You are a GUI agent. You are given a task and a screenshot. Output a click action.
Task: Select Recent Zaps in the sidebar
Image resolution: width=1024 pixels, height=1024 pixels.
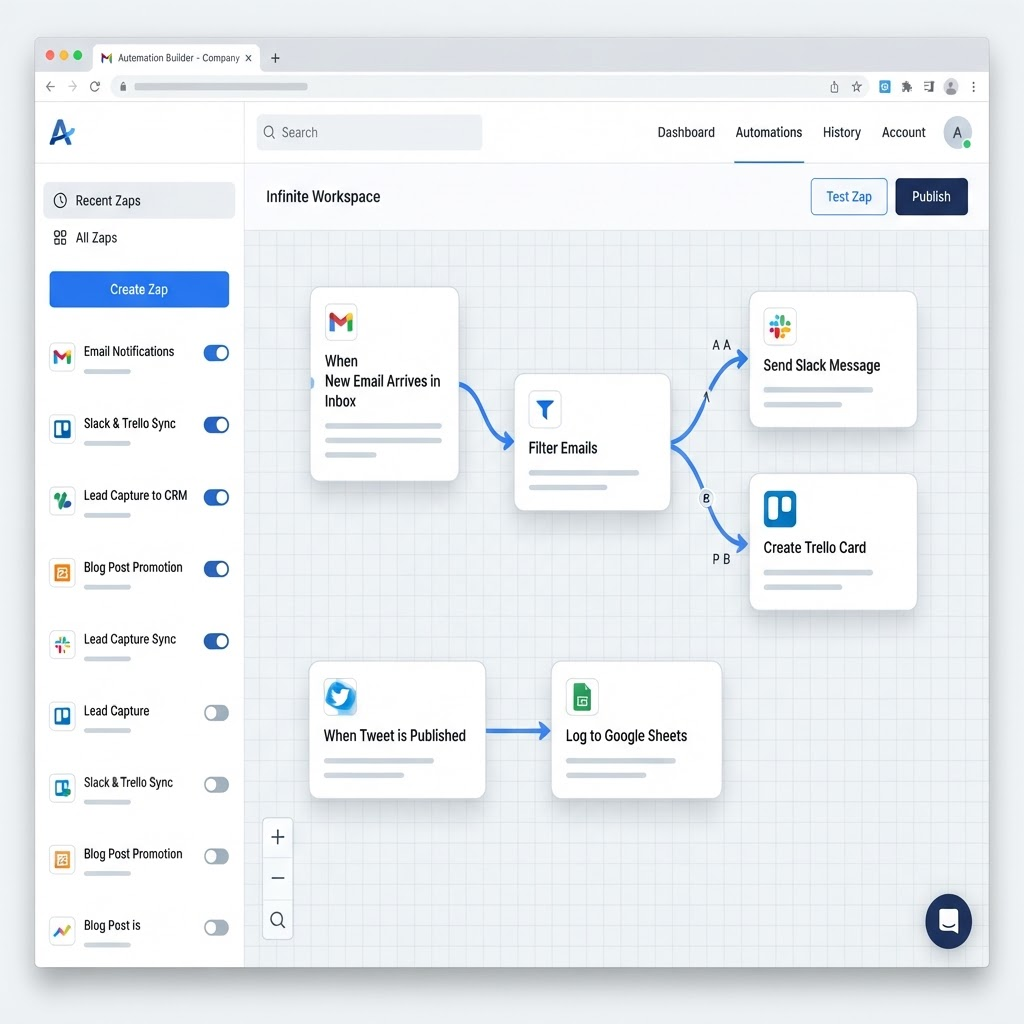click(x=139, y=200)
